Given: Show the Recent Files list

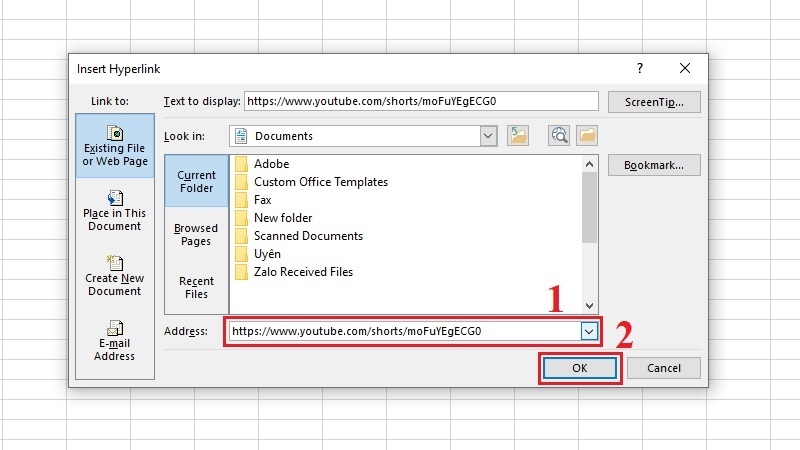Looking at the screenshot, I should point(196,287).
